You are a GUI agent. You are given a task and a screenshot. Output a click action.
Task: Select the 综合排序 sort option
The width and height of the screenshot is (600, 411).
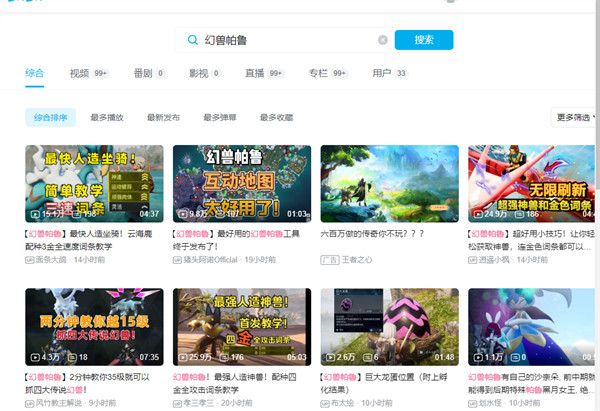(x=51, y=117)
